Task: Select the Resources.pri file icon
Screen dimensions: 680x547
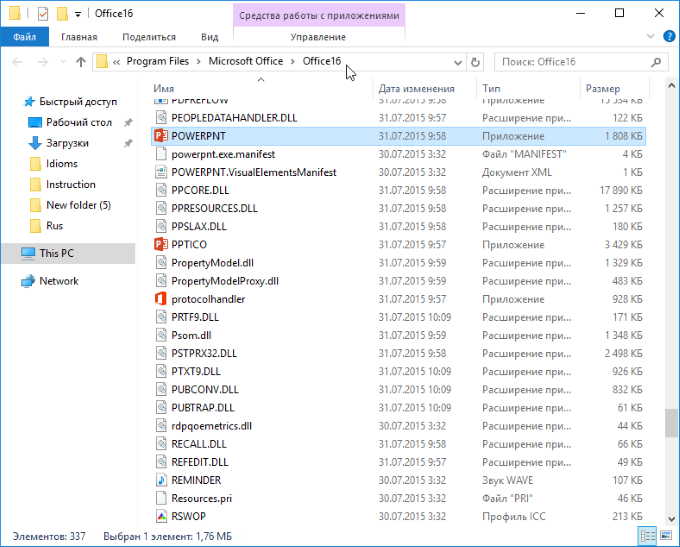Action: click(x=161, y=498)
